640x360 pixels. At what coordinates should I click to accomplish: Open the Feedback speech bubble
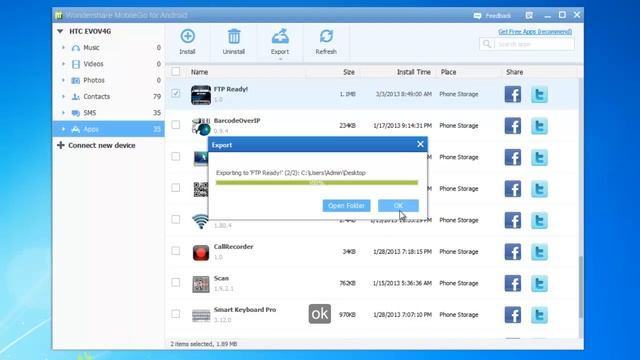(477, 16)
